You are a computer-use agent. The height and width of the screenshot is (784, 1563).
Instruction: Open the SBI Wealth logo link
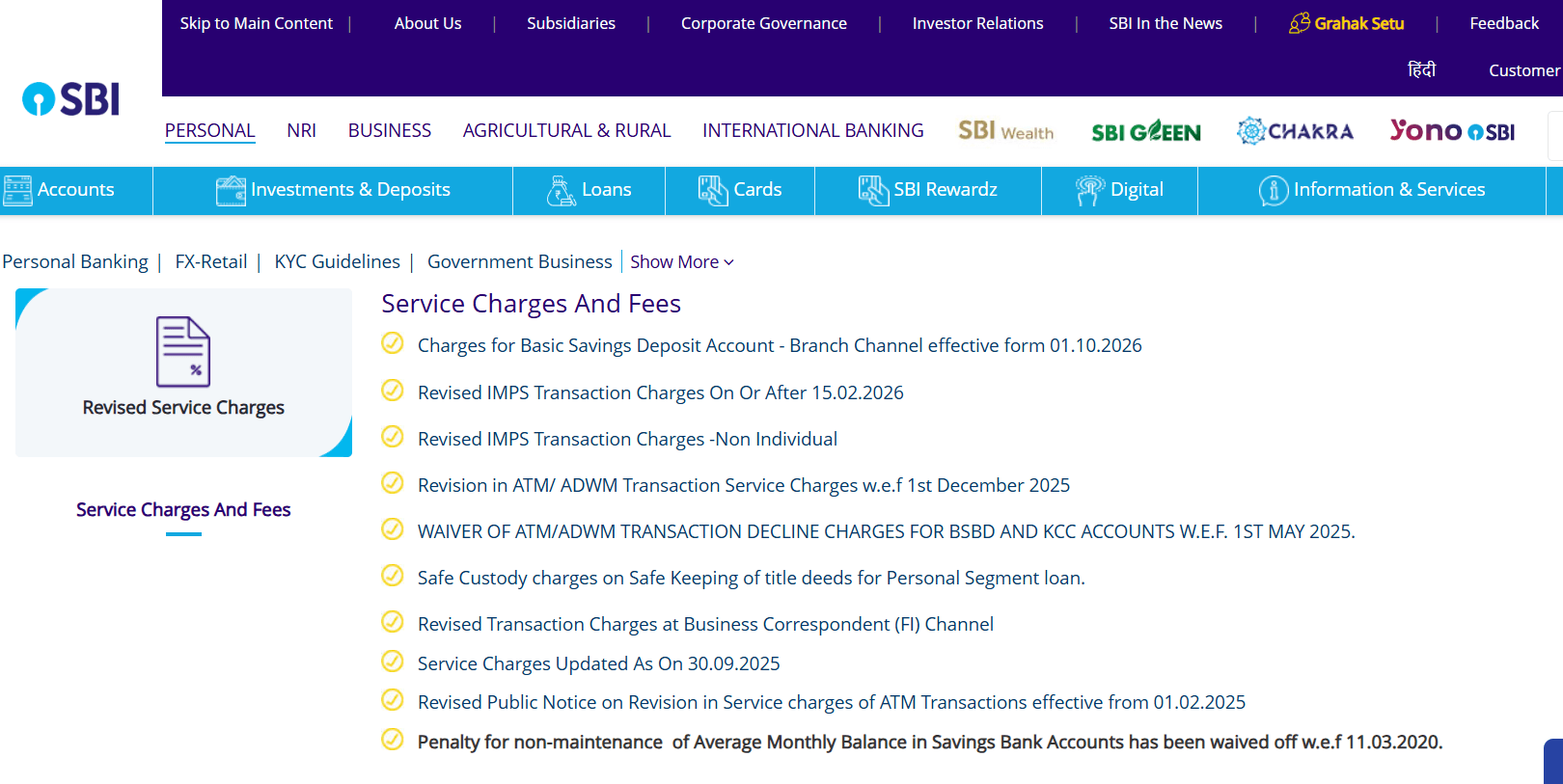[x=1005, y=130]
